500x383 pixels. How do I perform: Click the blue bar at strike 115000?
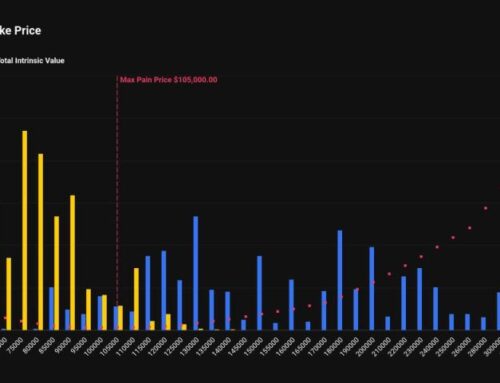click(x=148, y=293)
